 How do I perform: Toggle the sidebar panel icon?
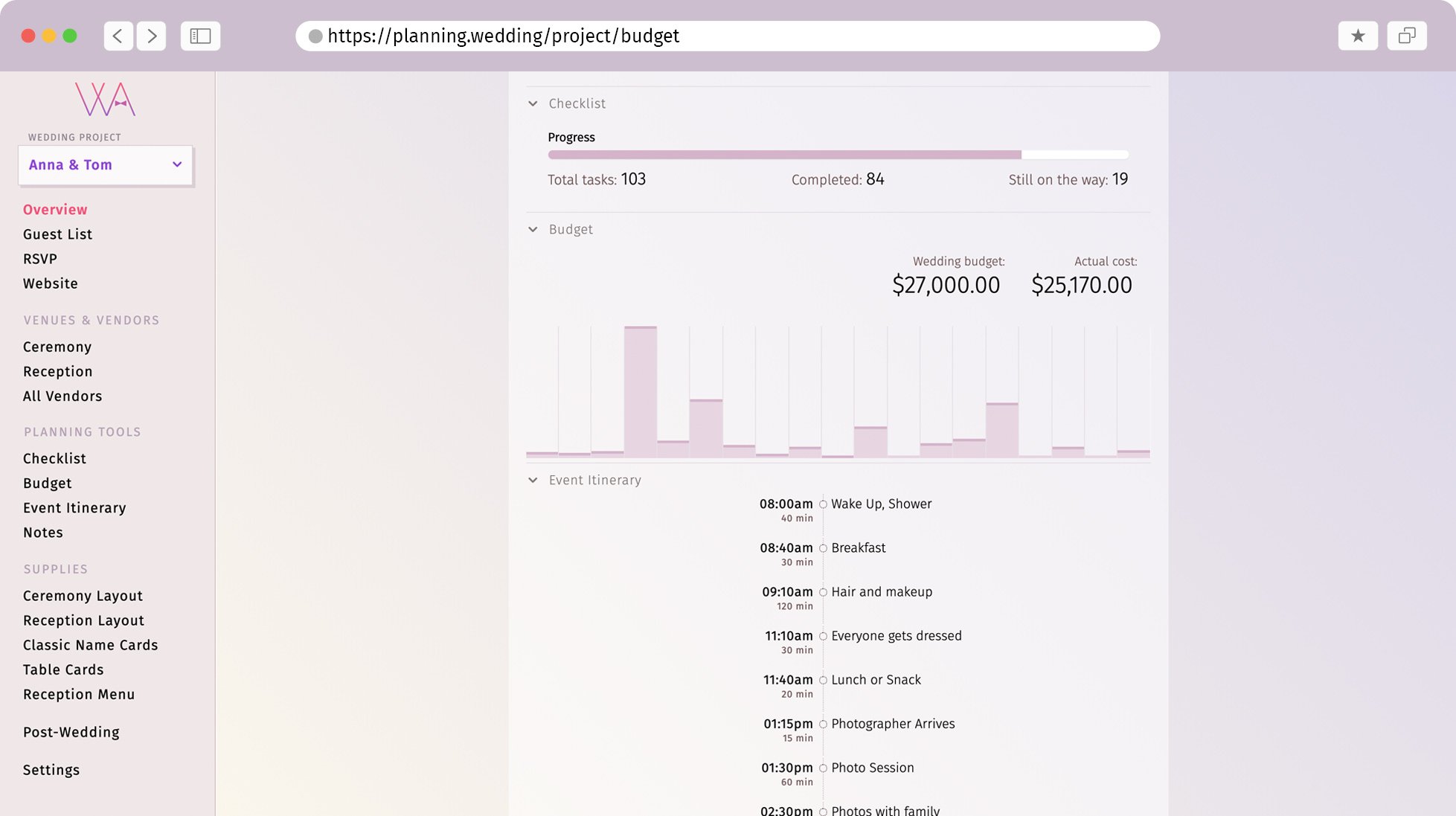pyautogui.click(x=200, y=36)
